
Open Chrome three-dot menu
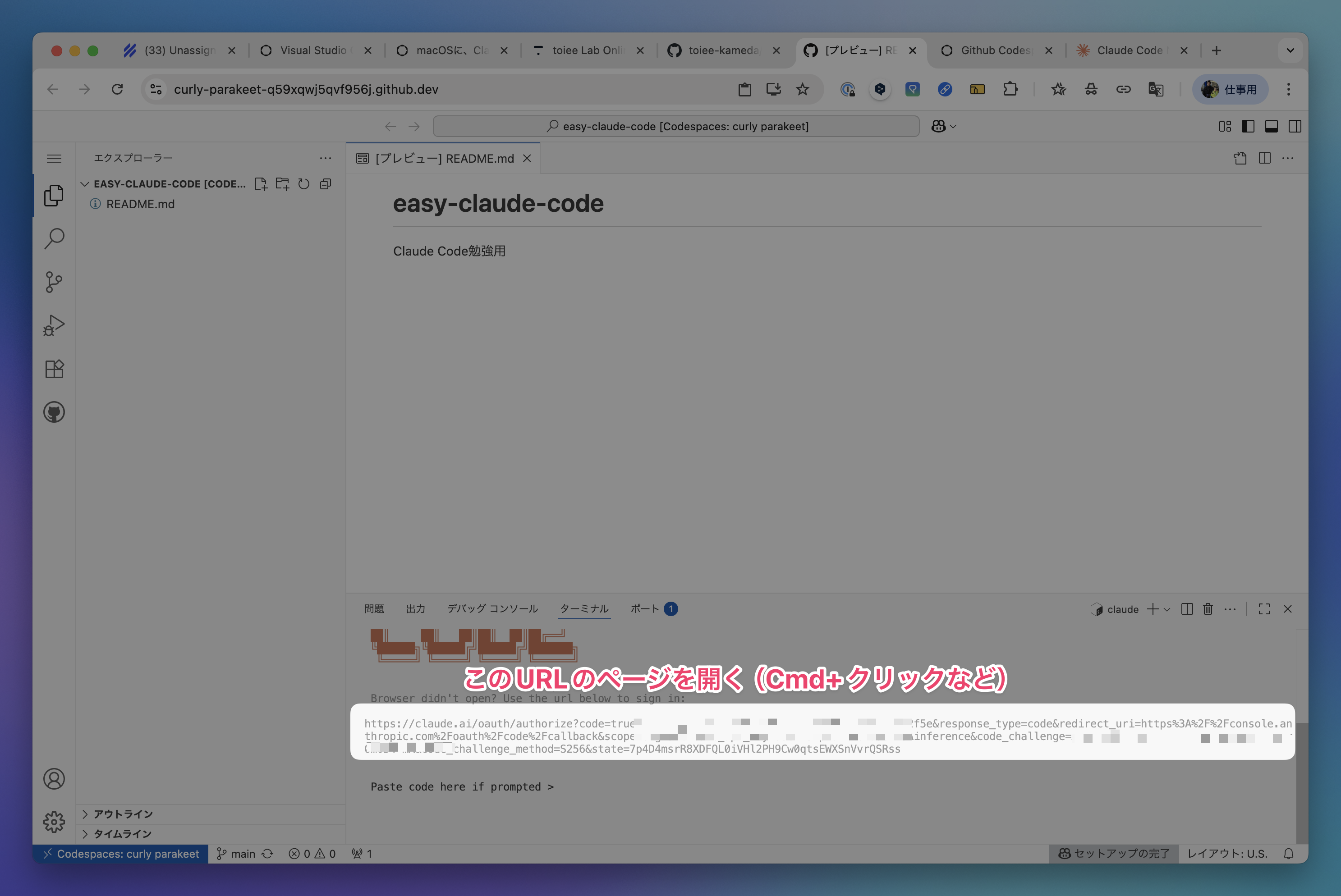tap(1288, 89)
